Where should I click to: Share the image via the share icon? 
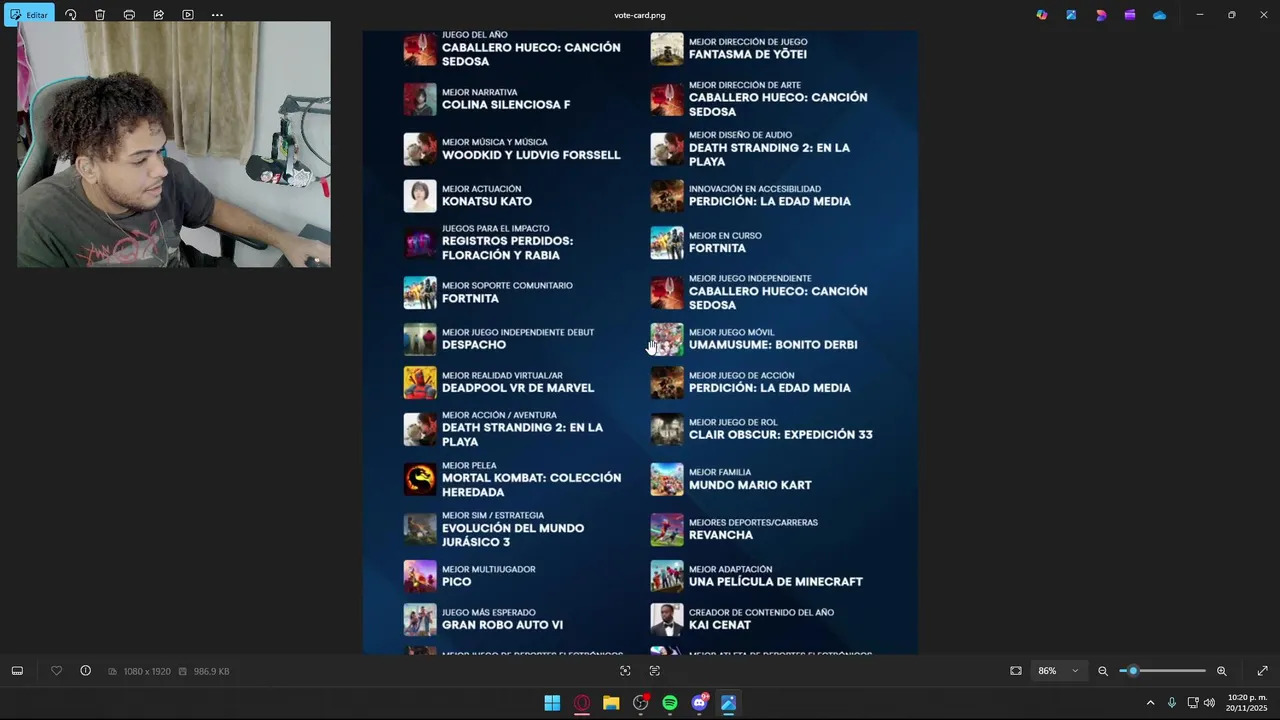(x=158, y=15)
